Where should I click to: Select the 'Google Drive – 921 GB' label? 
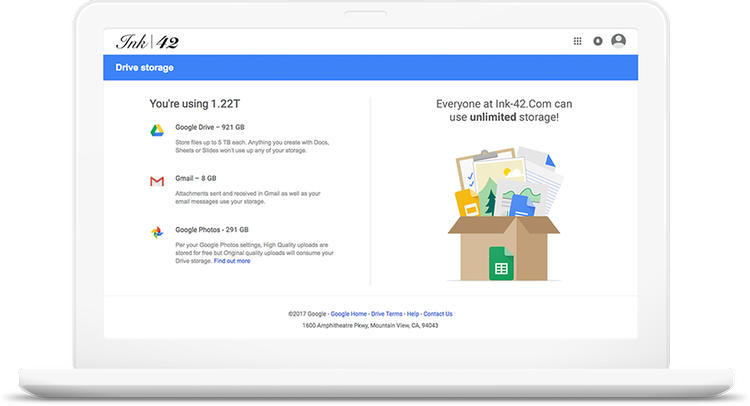pyautogui.click(x=210, y=128)
